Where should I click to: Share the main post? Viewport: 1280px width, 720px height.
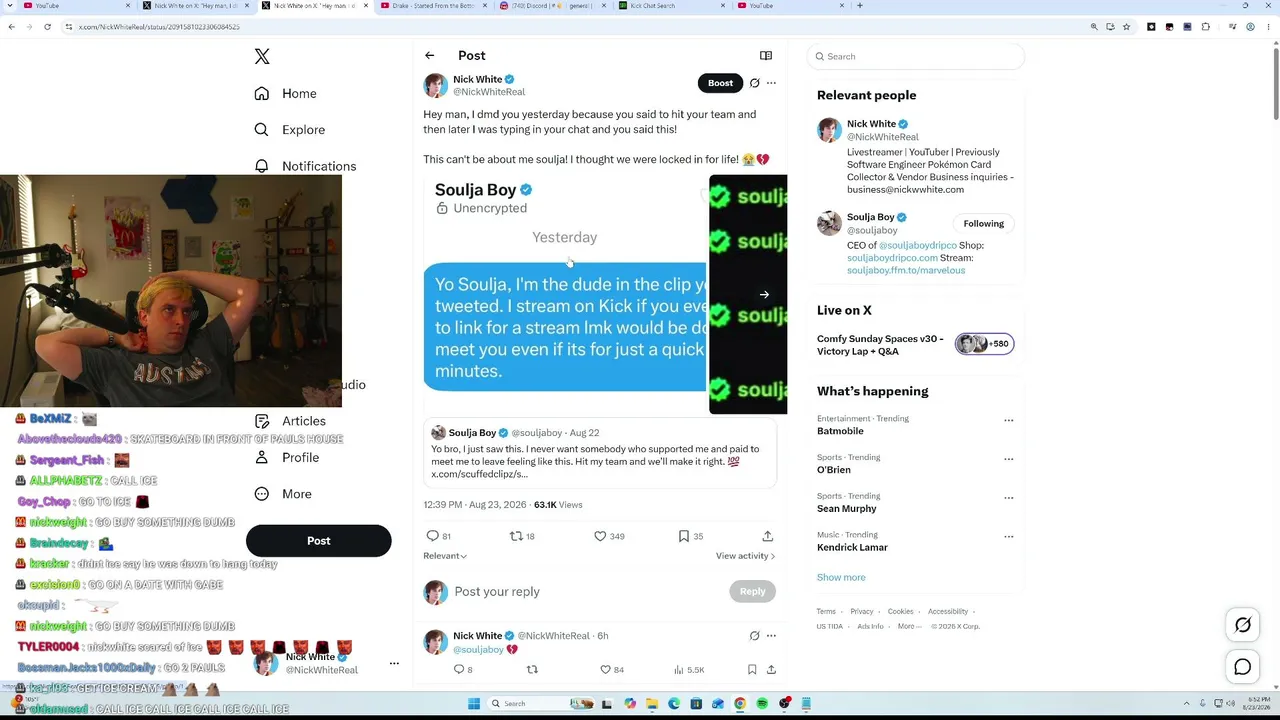tap(768, 537)
